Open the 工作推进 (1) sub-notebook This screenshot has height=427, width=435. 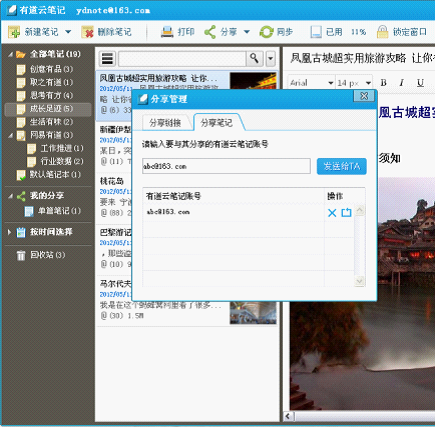pyautogui.click(x=56, y=148)
